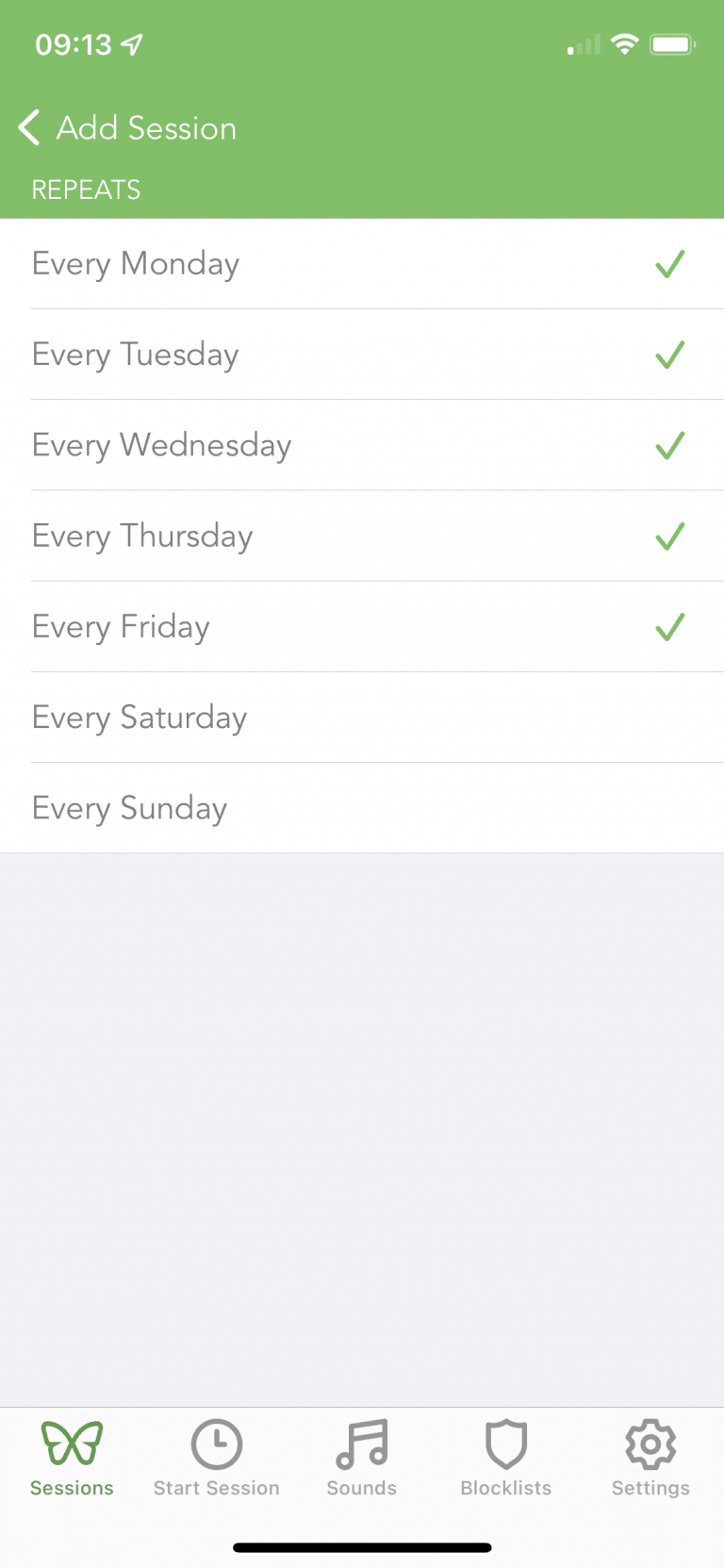The width and height of the screenshot is (724, 1568).
Task: Open the Sessions butterfly icon
Action: point(72,1444)
